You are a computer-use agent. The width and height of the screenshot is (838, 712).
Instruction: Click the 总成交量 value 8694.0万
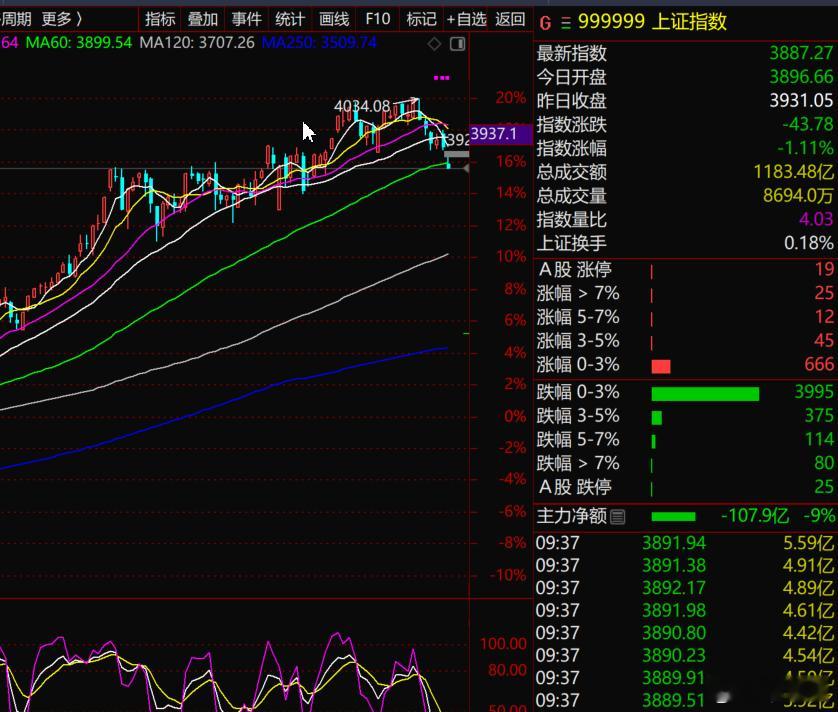click(798, 196)
